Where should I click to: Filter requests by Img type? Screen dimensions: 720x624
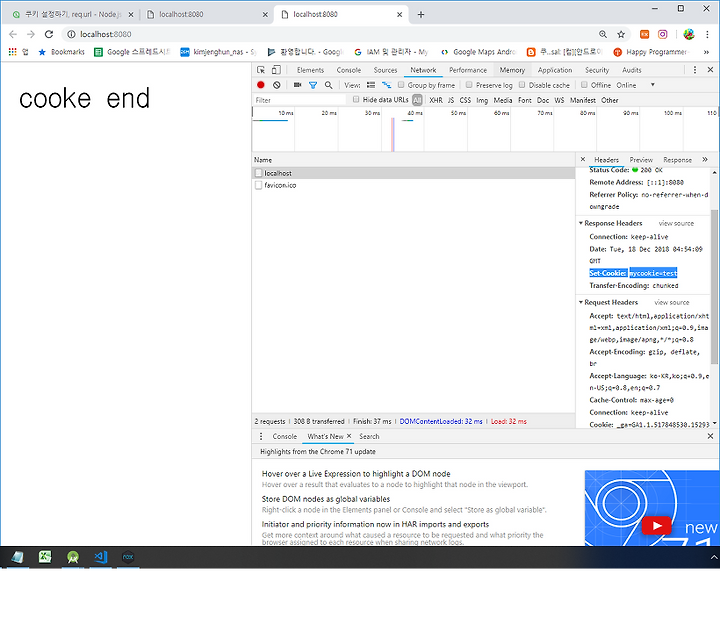tap(482, 100)
